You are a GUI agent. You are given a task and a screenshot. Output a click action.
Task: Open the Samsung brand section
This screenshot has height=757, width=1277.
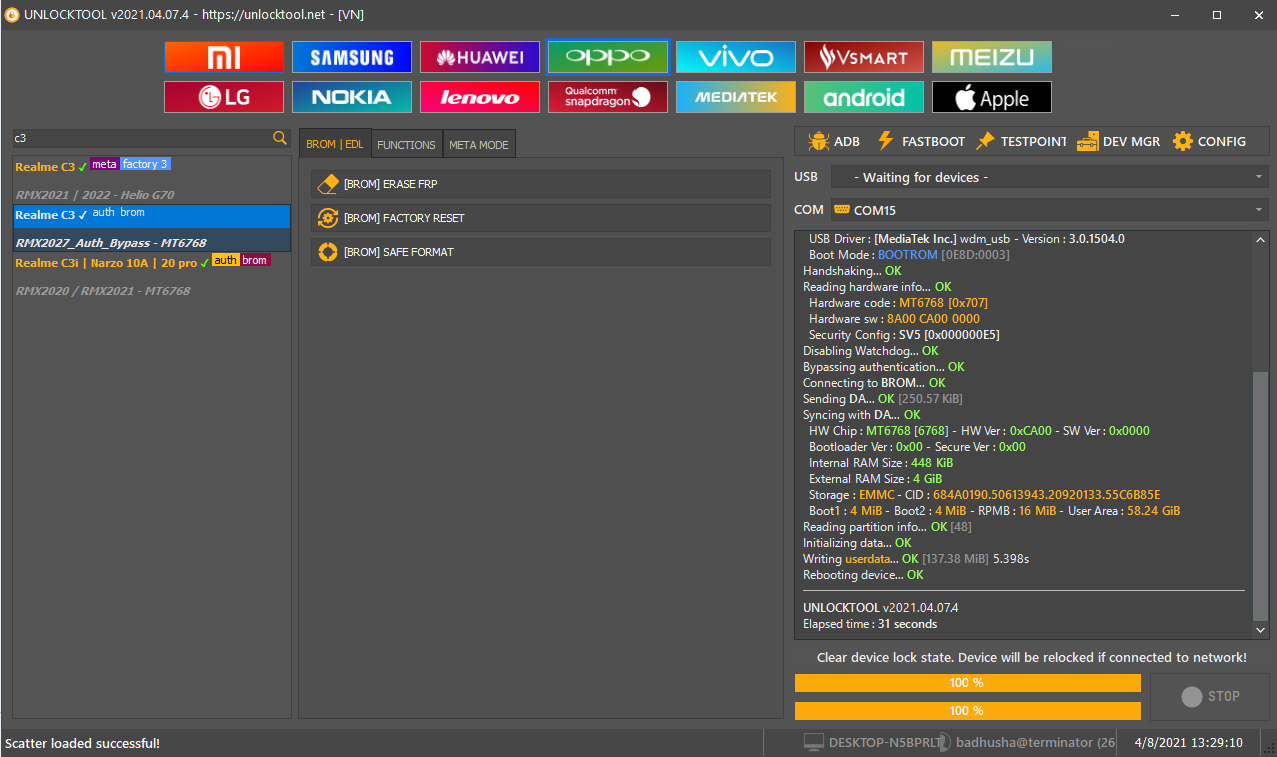(x=352, y=57)
